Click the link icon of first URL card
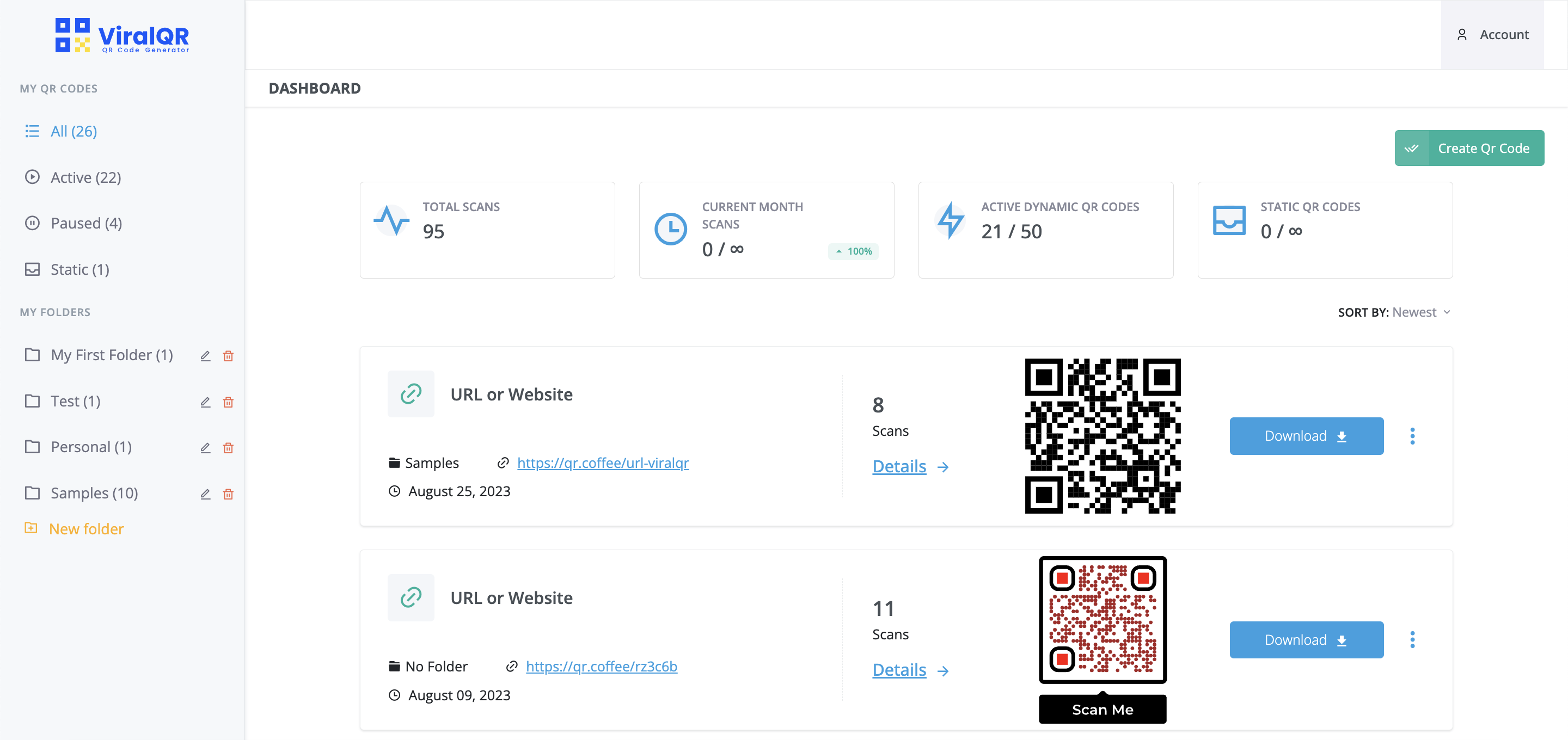 pos(411,394)
